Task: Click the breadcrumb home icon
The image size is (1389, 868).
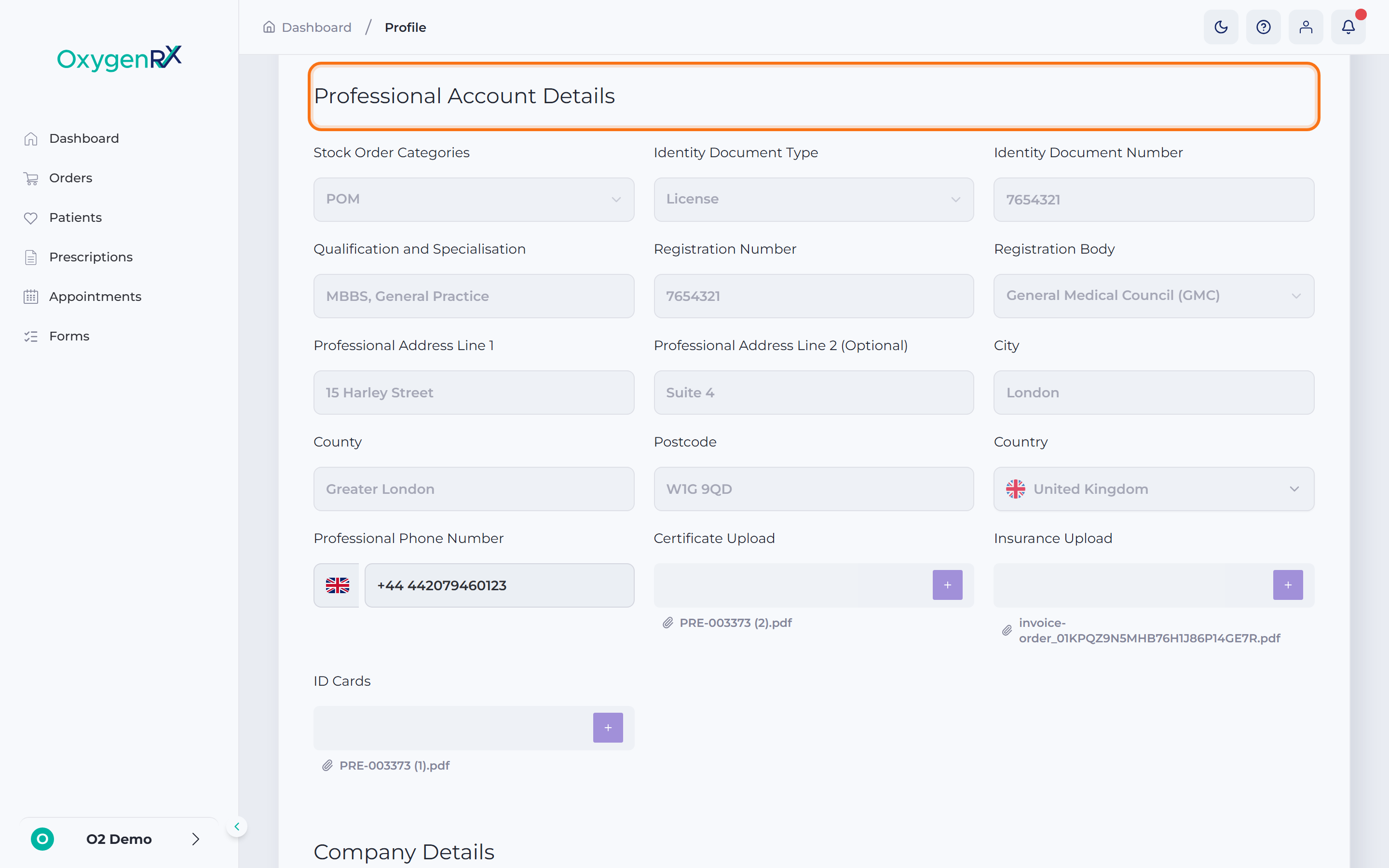Action: pos(269,27)
